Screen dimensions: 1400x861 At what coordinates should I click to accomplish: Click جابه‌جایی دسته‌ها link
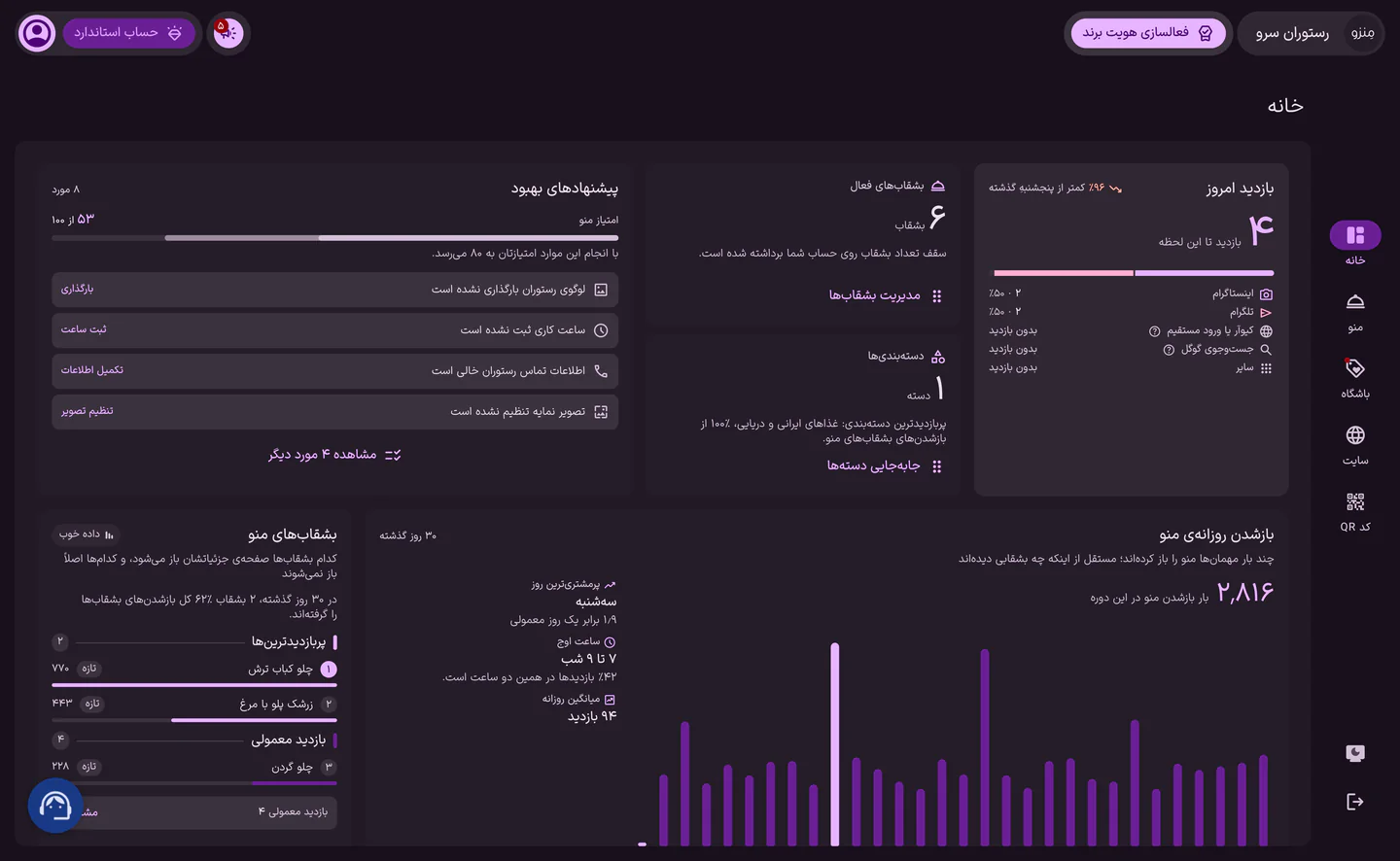(x=884, y=466)
